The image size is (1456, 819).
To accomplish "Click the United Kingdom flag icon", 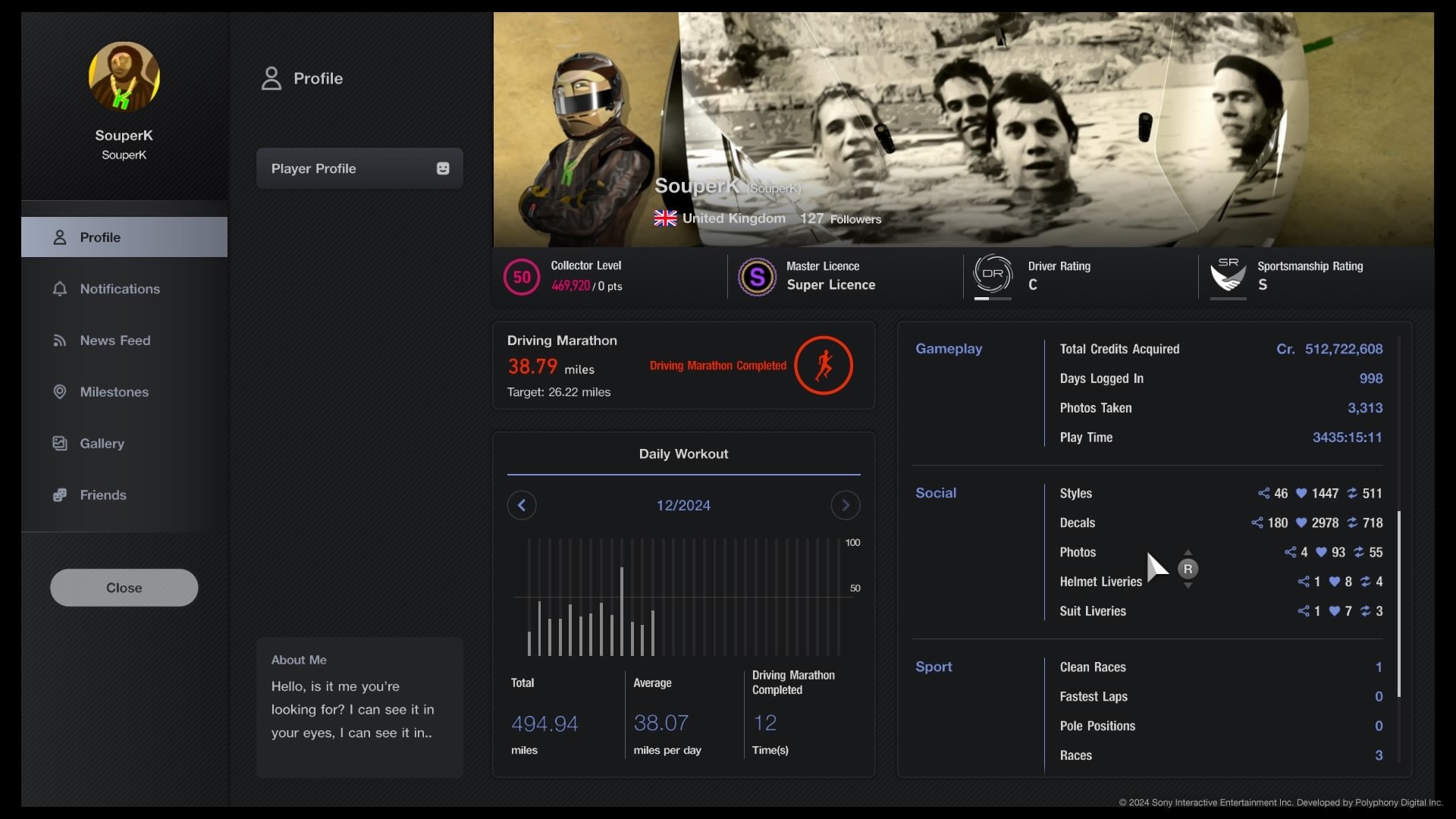I will tap(665, 218).
